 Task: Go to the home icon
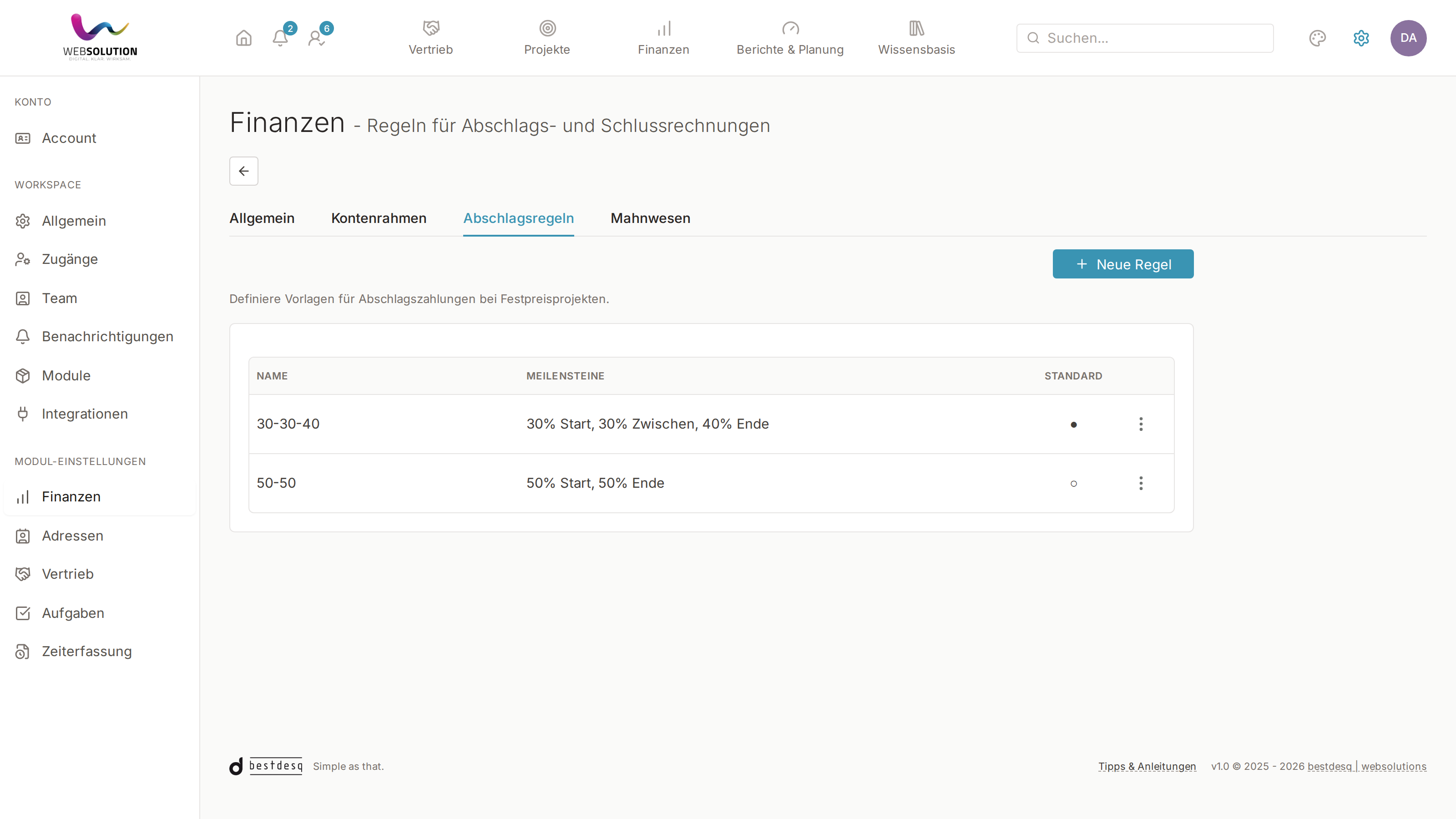(x=243, y=38)
